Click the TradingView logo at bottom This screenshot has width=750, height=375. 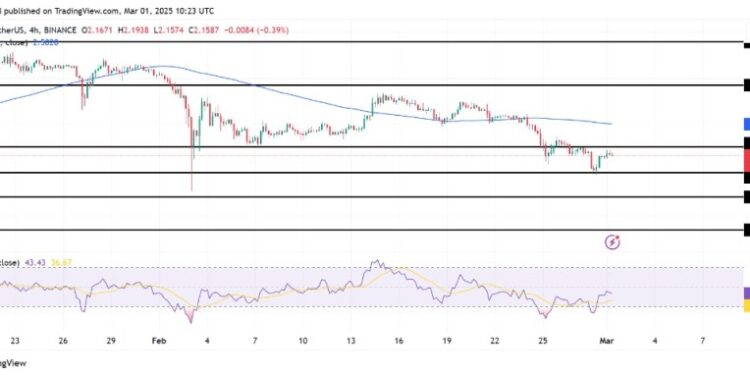tap(13, 363)
